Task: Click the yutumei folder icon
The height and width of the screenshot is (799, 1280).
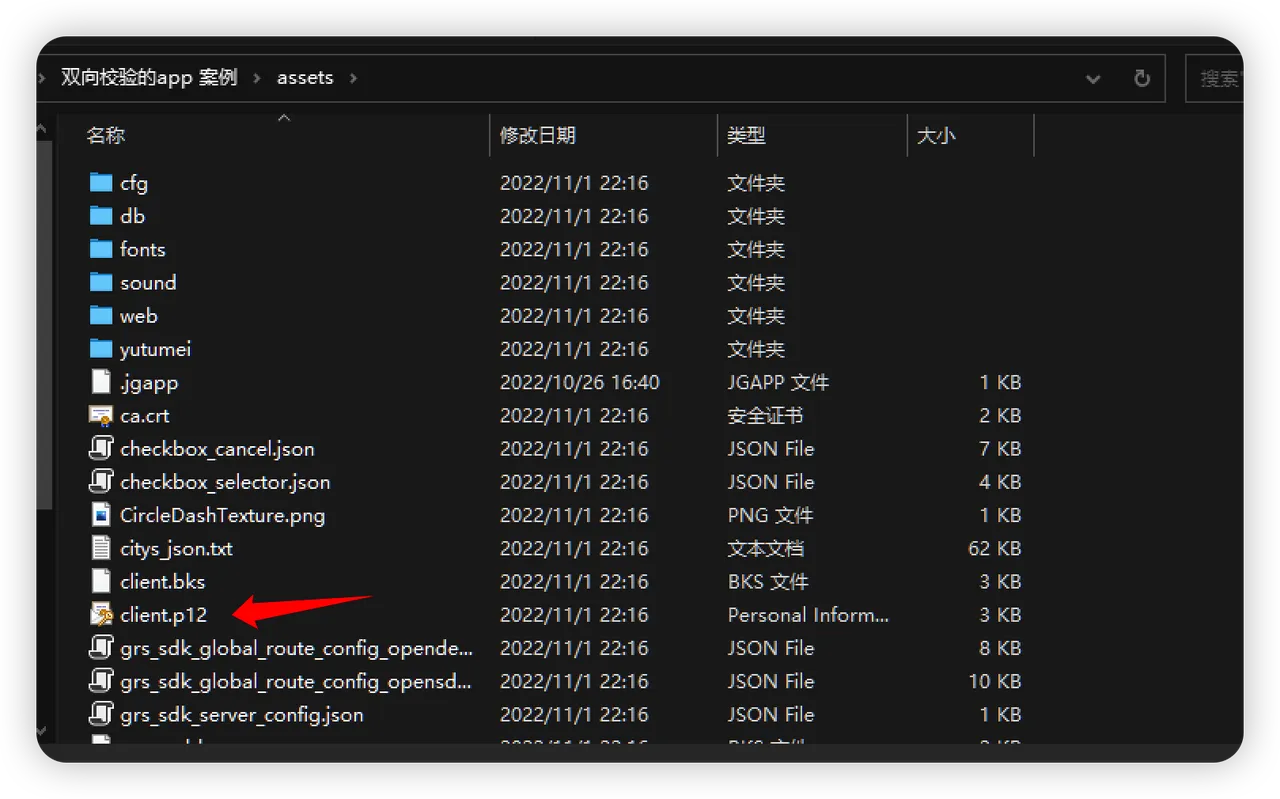Action: (101, 349)
